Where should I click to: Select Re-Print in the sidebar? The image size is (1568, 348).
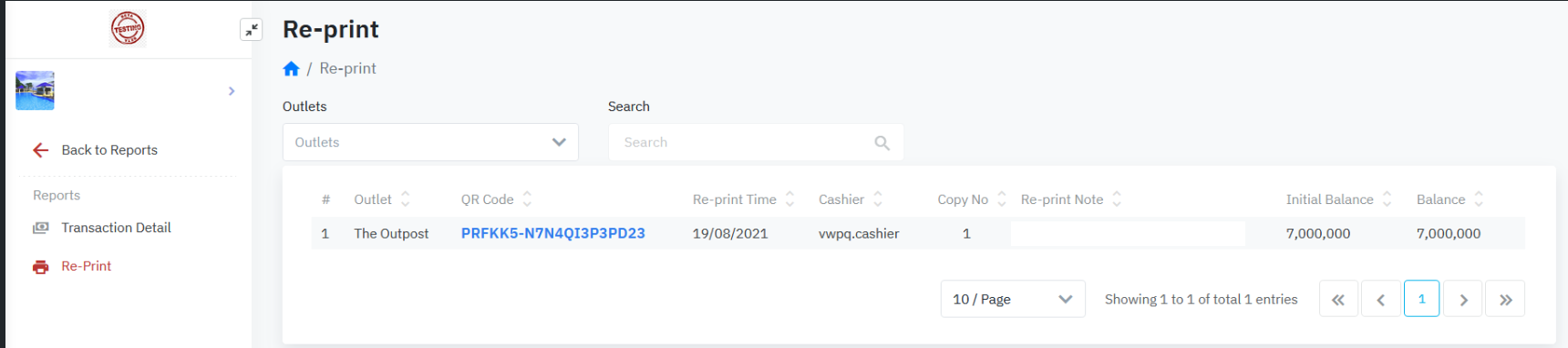(x=87, y=266)
